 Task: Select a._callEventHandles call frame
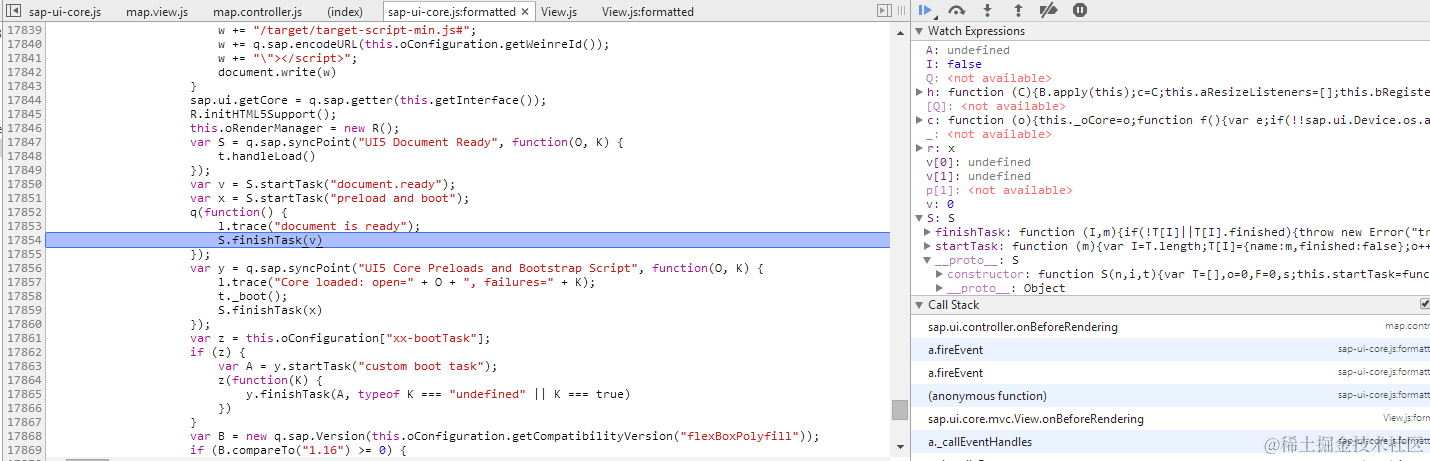[1170, 442]
